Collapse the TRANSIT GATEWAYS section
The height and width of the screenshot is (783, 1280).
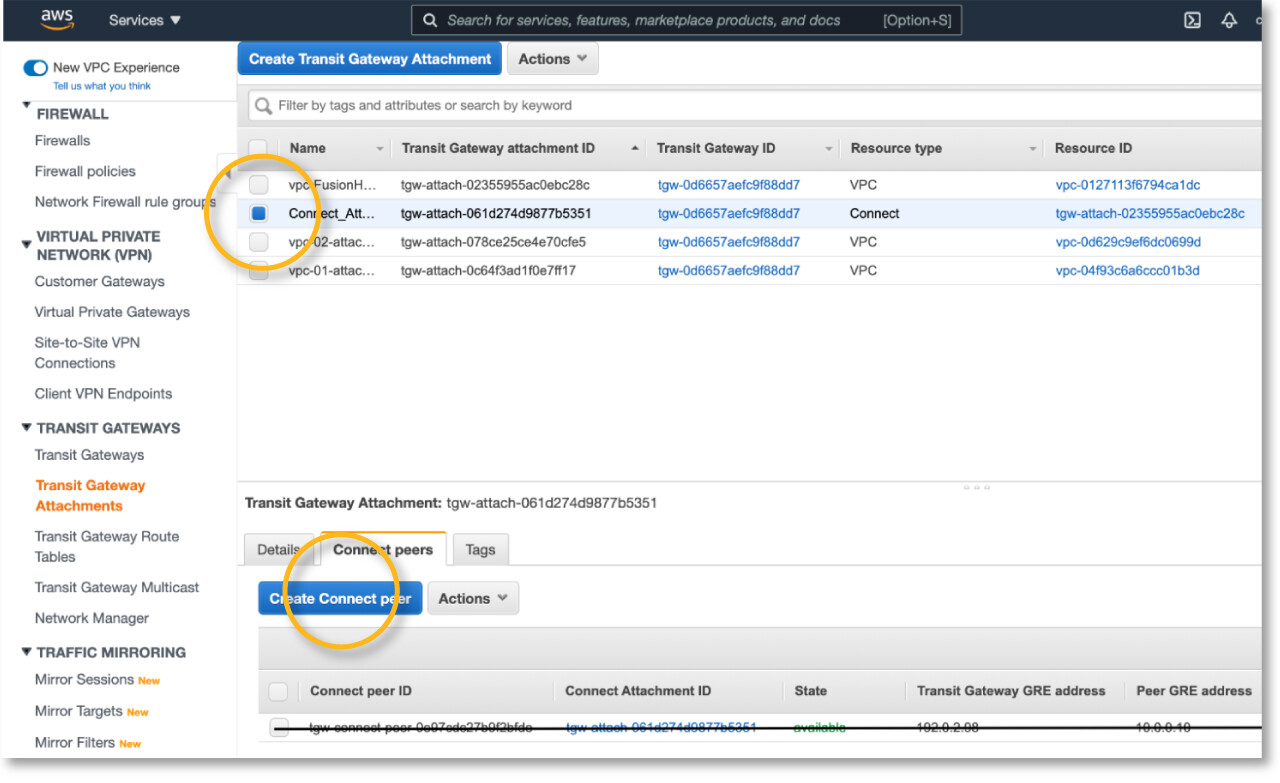click(x=27, y=428)
